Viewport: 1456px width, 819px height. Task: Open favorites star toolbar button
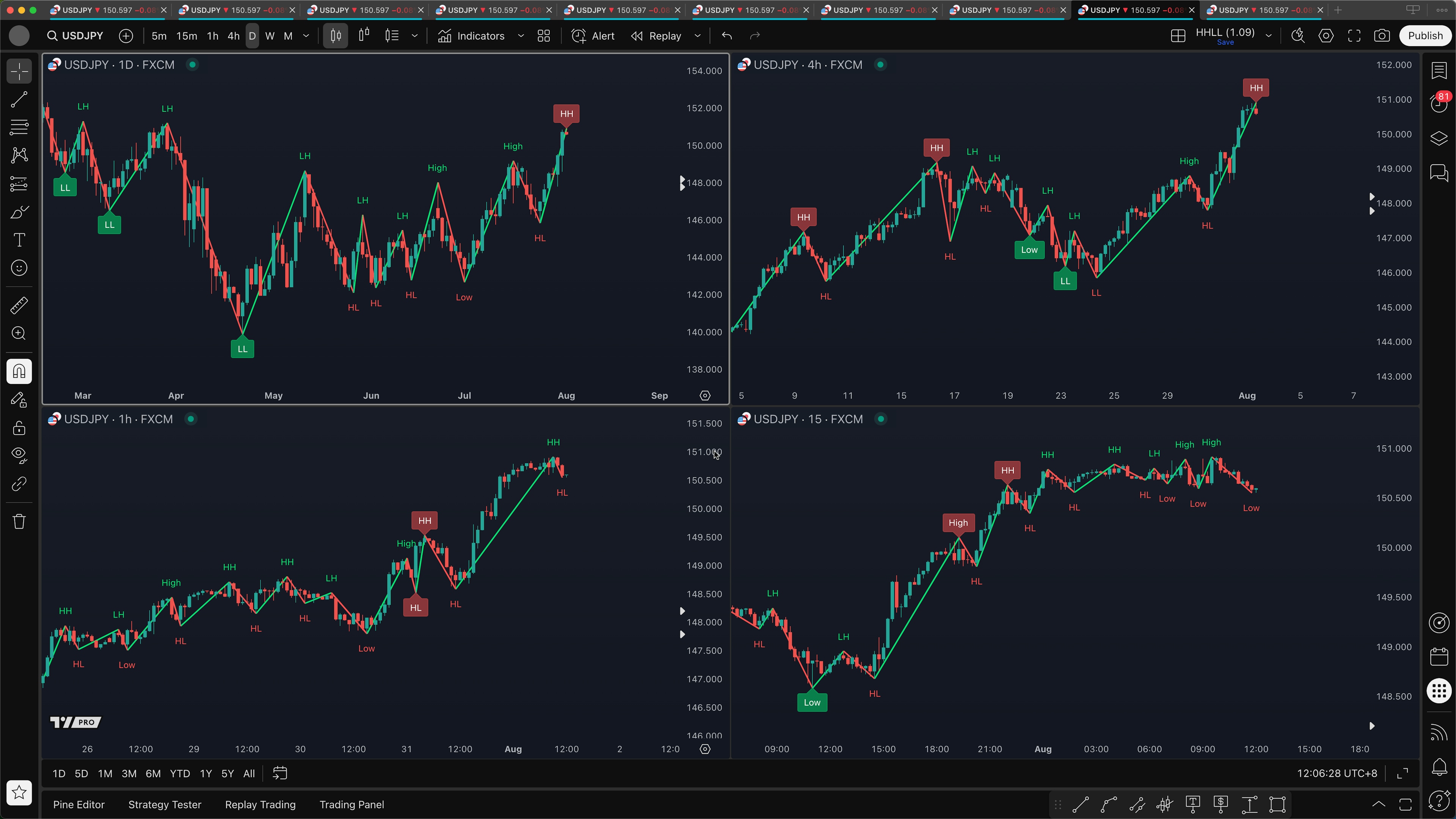pyautogui.click(x=19, y=792)
